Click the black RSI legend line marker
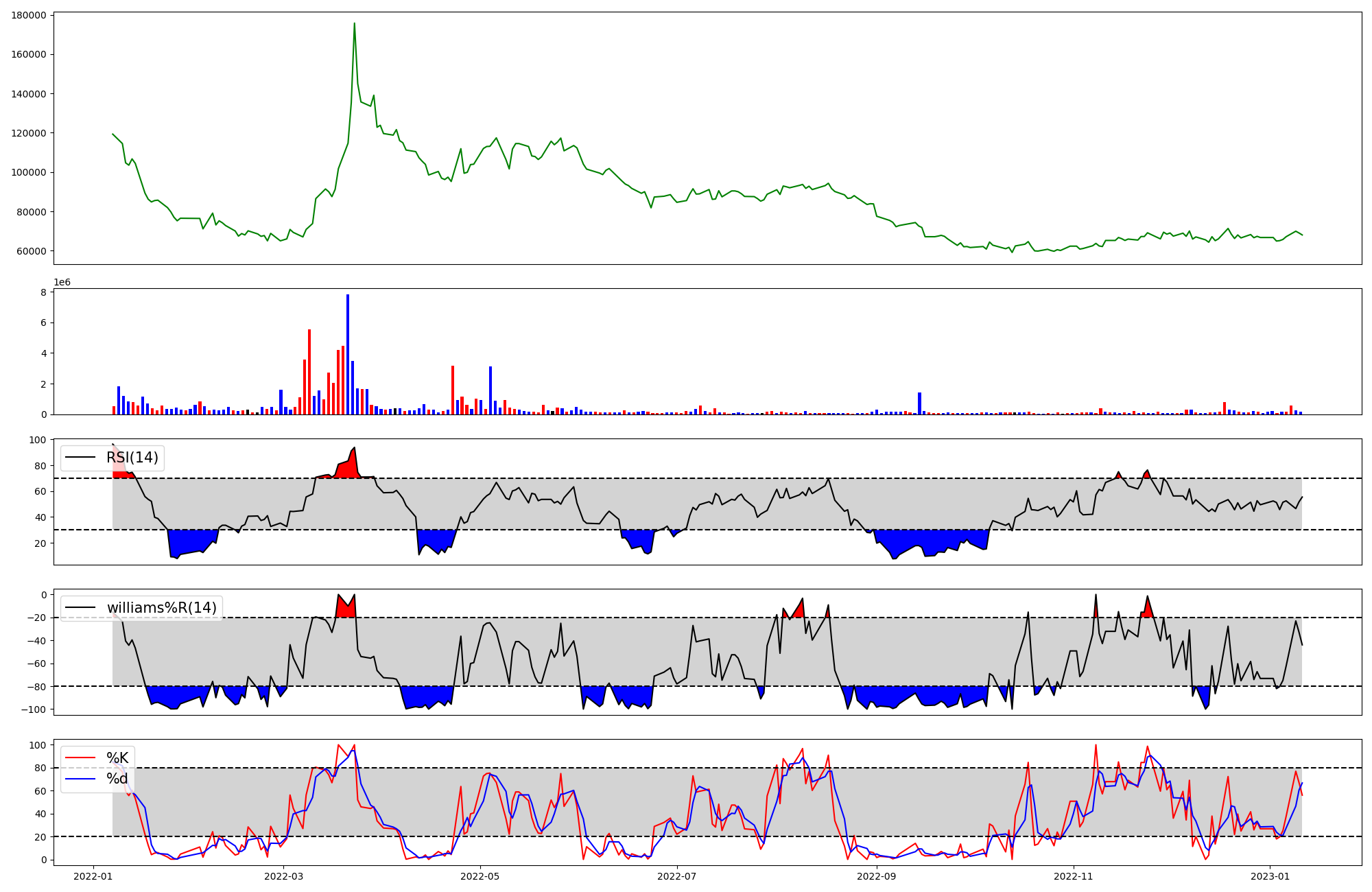 80,458
